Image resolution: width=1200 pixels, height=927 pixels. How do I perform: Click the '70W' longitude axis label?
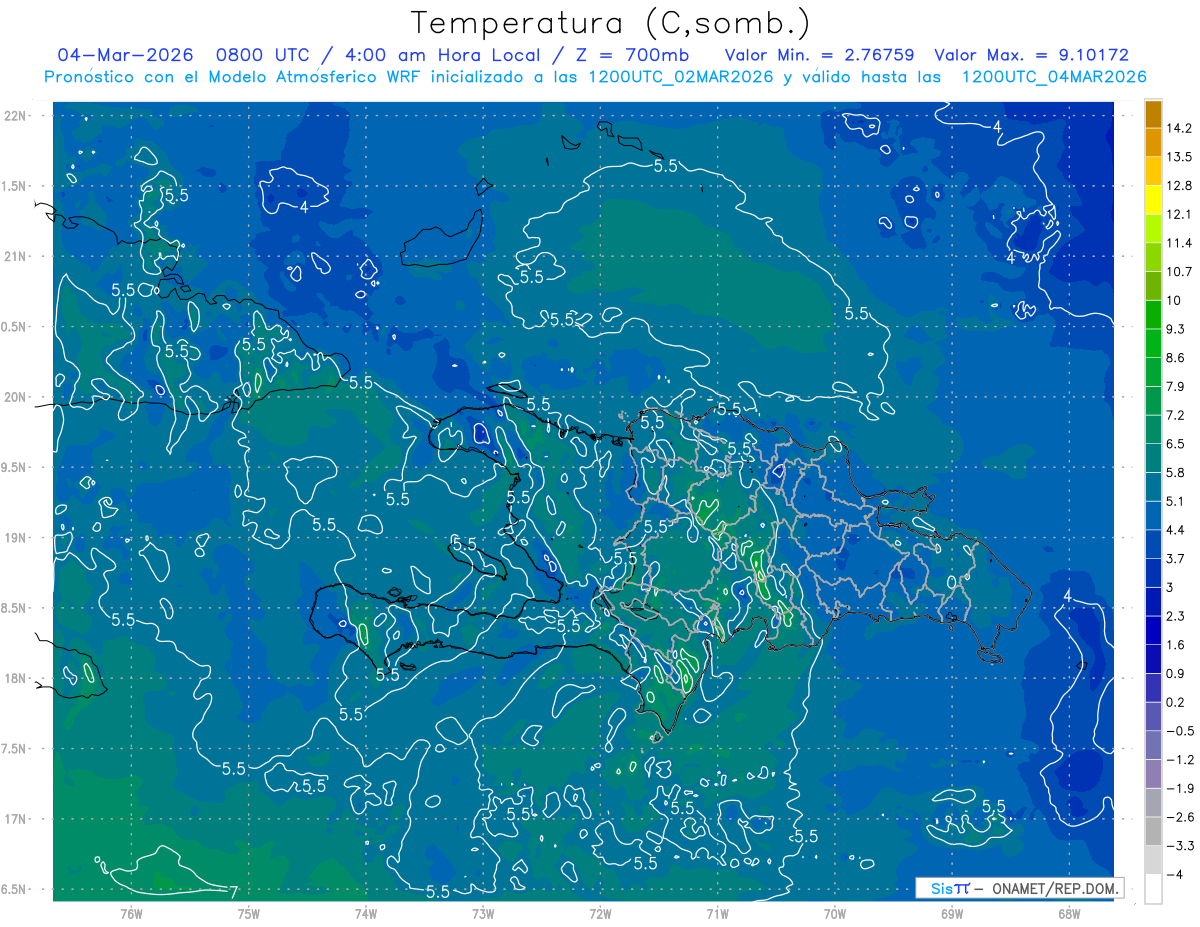[834, 913]
